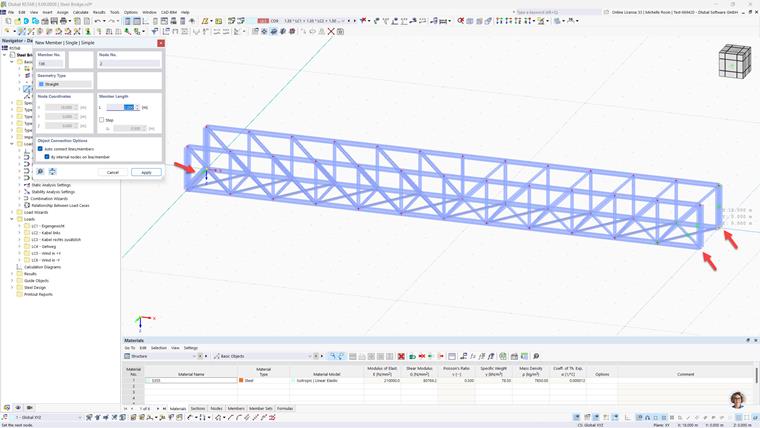The width and height of the screenshot is (760, 428).
Task: Open the Results menu
Action: click(99, 12)
